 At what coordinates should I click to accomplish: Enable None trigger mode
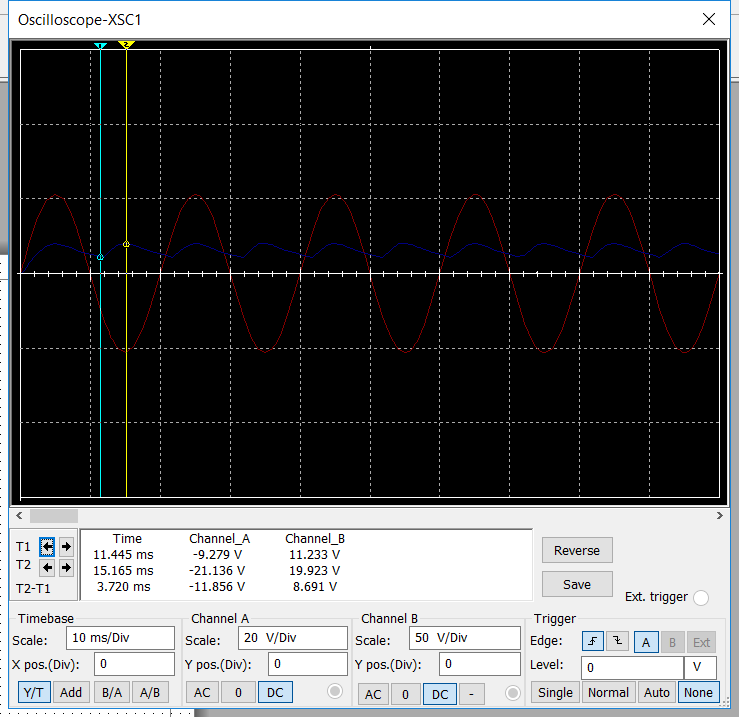(x=698, y=692)
